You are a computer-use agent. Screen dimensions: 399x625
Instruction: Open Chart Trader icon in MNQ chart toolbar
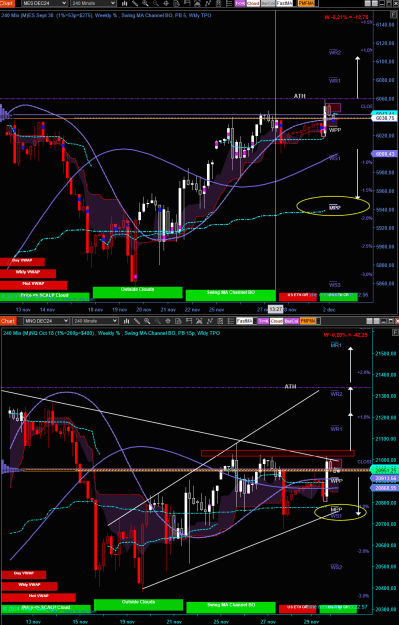[189, 321]
